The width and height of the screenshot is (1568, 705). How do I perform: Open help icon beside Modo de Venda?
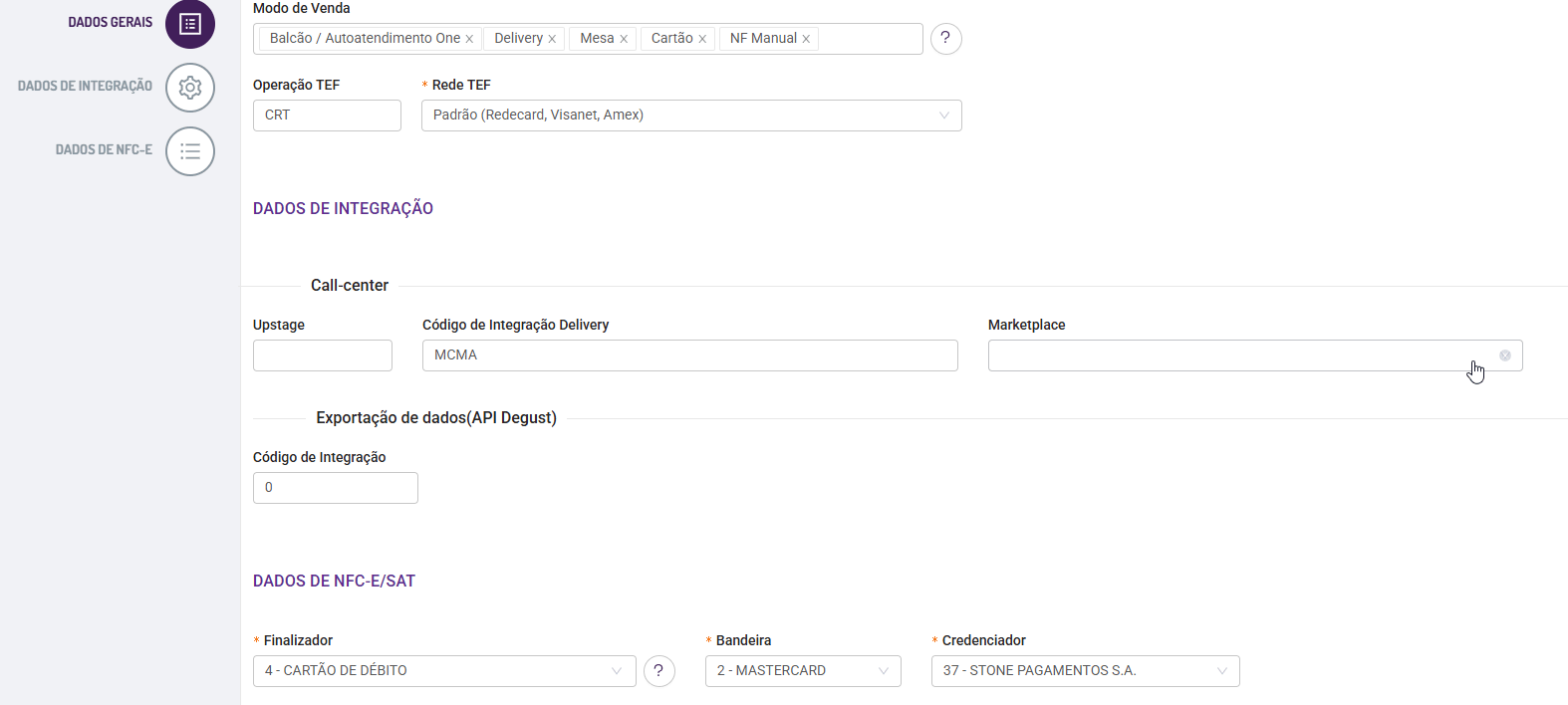[x=945, y=39]
